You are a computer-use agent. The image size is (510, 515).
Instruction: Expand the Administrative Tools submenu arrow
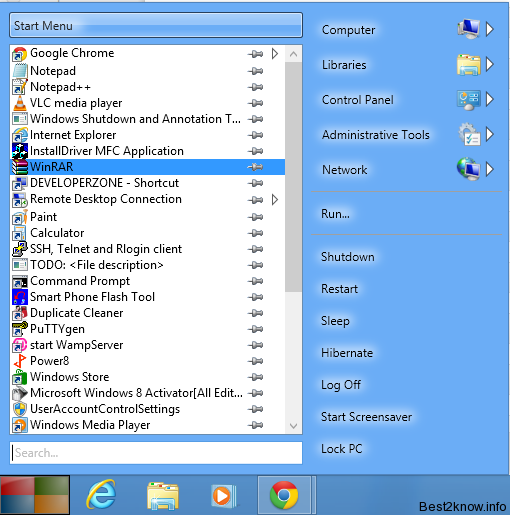489,134
